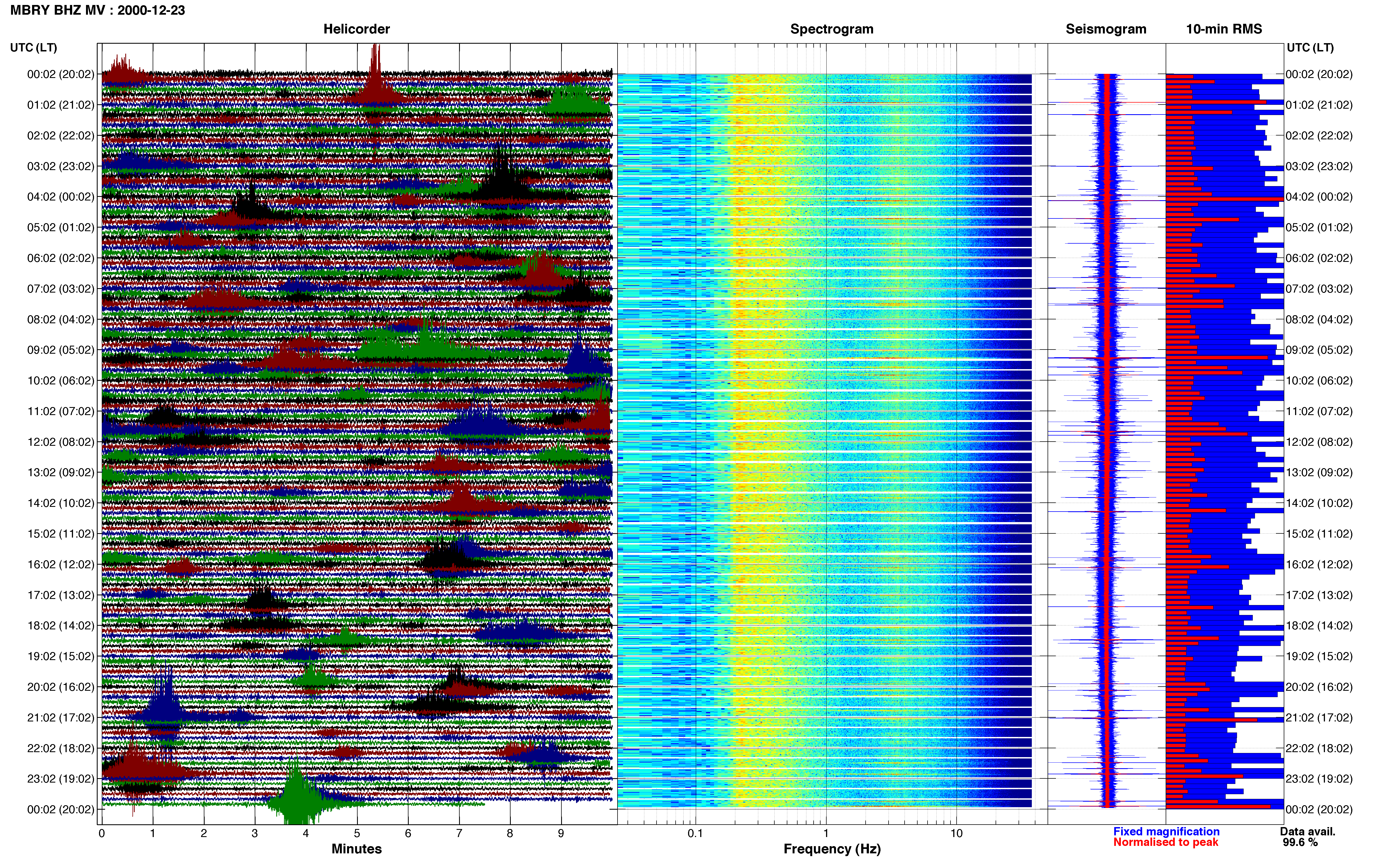The width and height of the screenshot is (1388, 868).
Task: Click the 'Fixed magnification' legend text
Action: pyautogui.click(x=1166, y=831)
